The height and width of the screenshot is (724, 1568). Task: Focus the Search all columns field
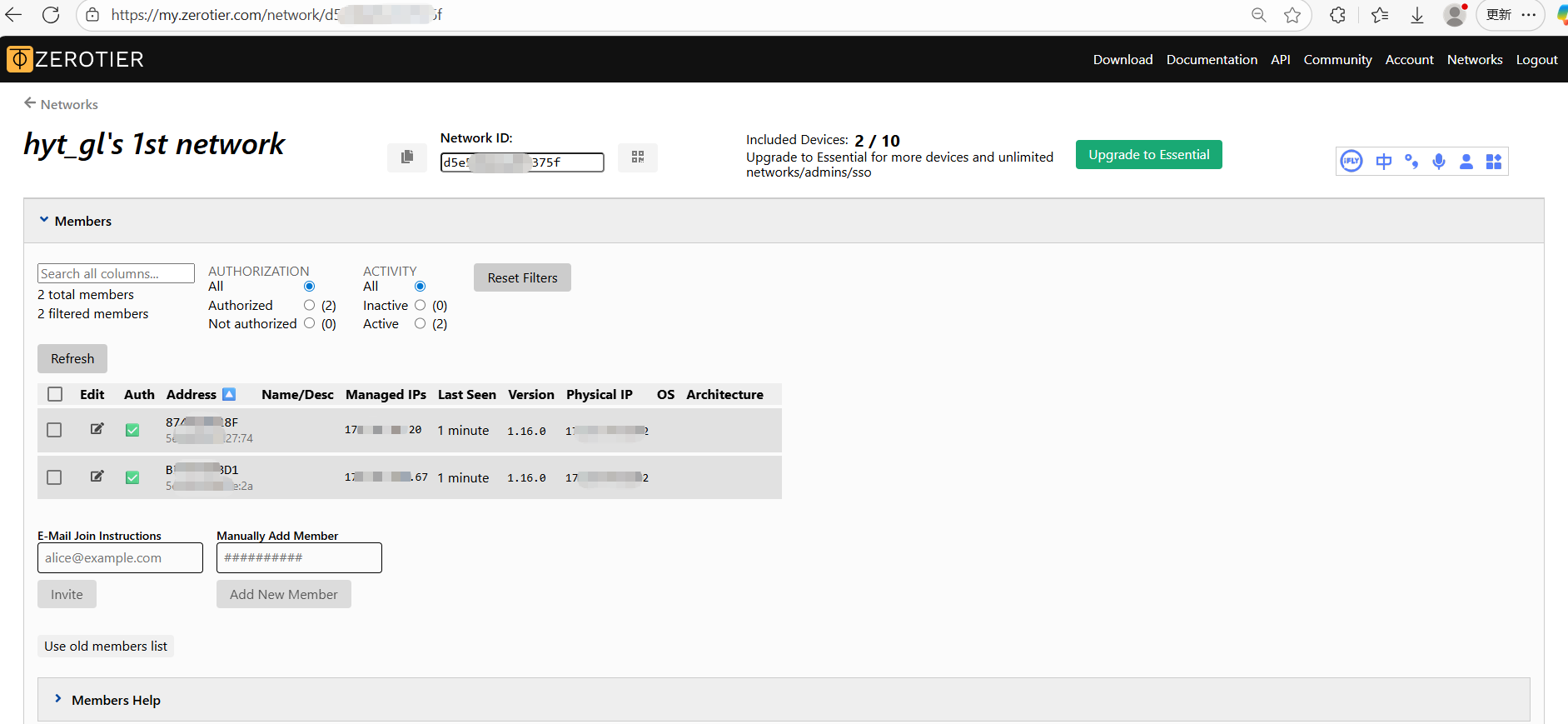click(x=116, y=273)
